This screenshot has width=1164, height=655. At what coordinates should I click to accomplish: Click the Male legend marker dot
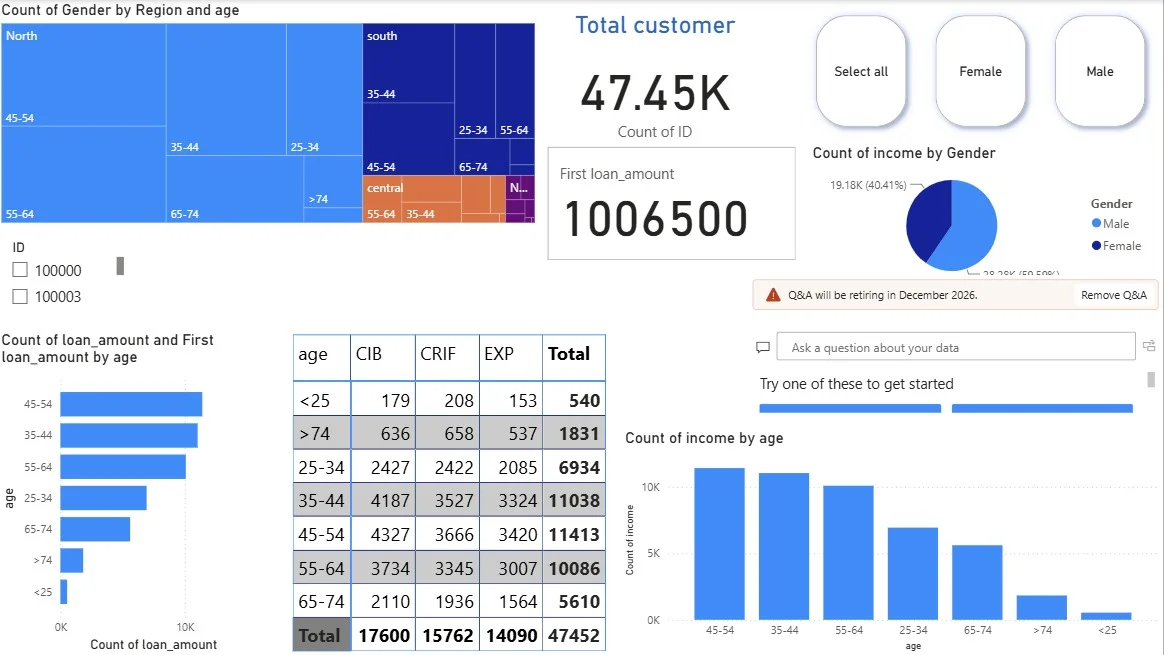point(1096,224)
